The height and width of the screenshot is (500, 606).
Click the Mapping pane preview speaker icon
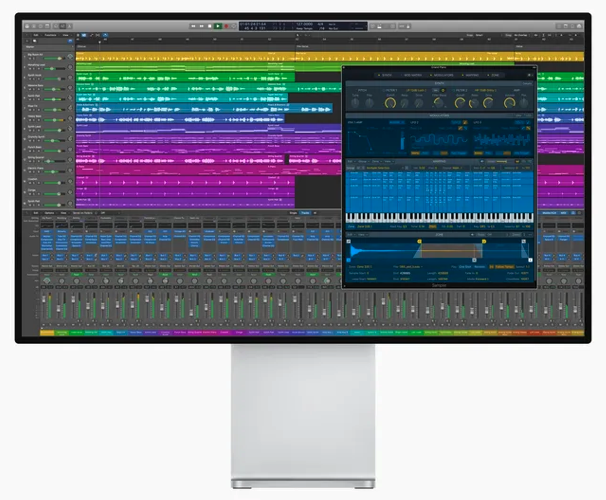click(482, 161)
